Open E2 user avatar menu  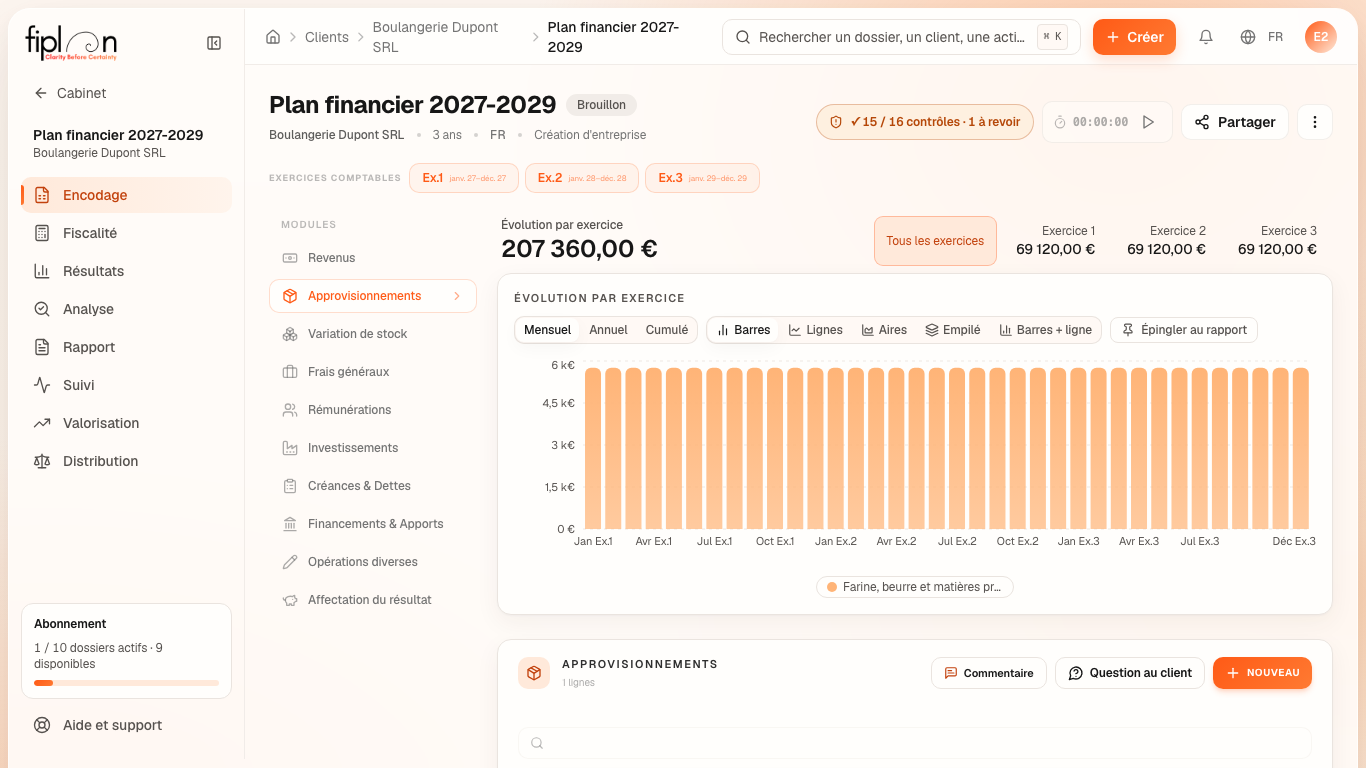pyautogui.click(x=1321, y=37)
